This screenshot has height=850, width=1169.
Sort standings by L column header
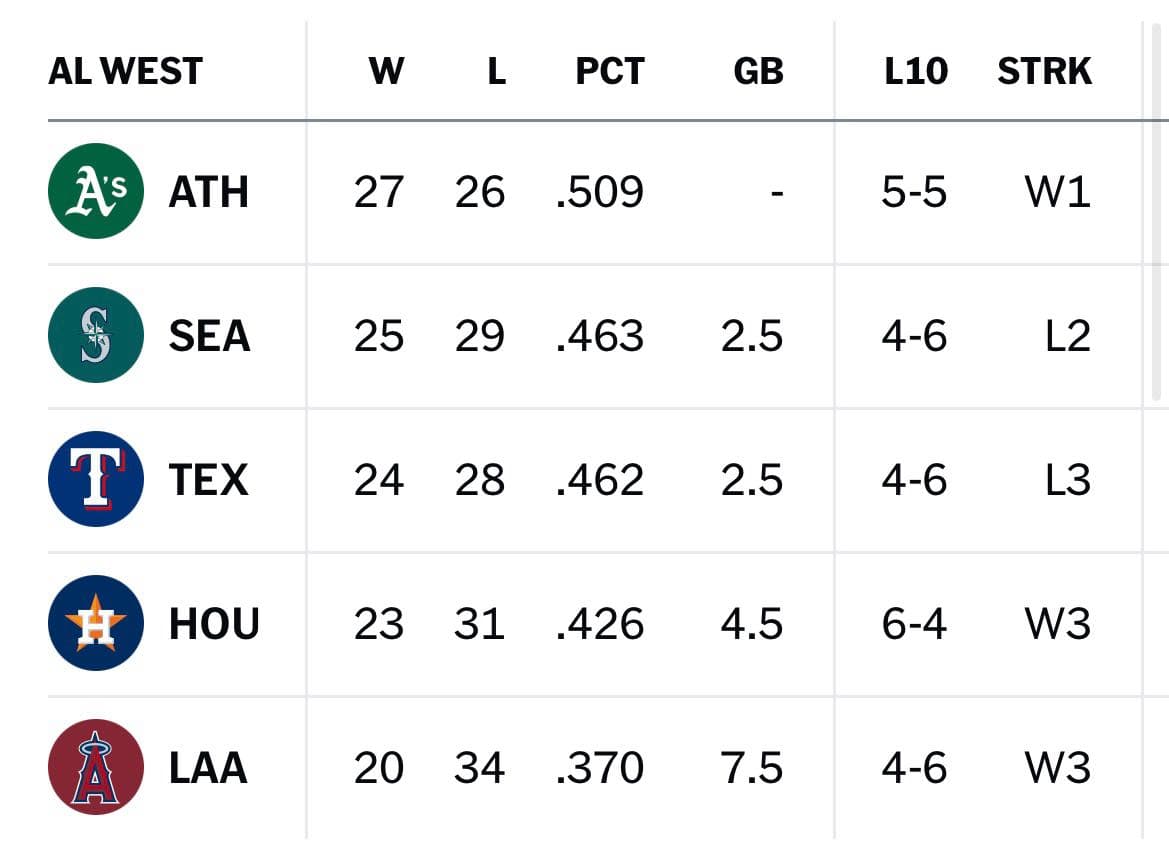pos(497,72)
